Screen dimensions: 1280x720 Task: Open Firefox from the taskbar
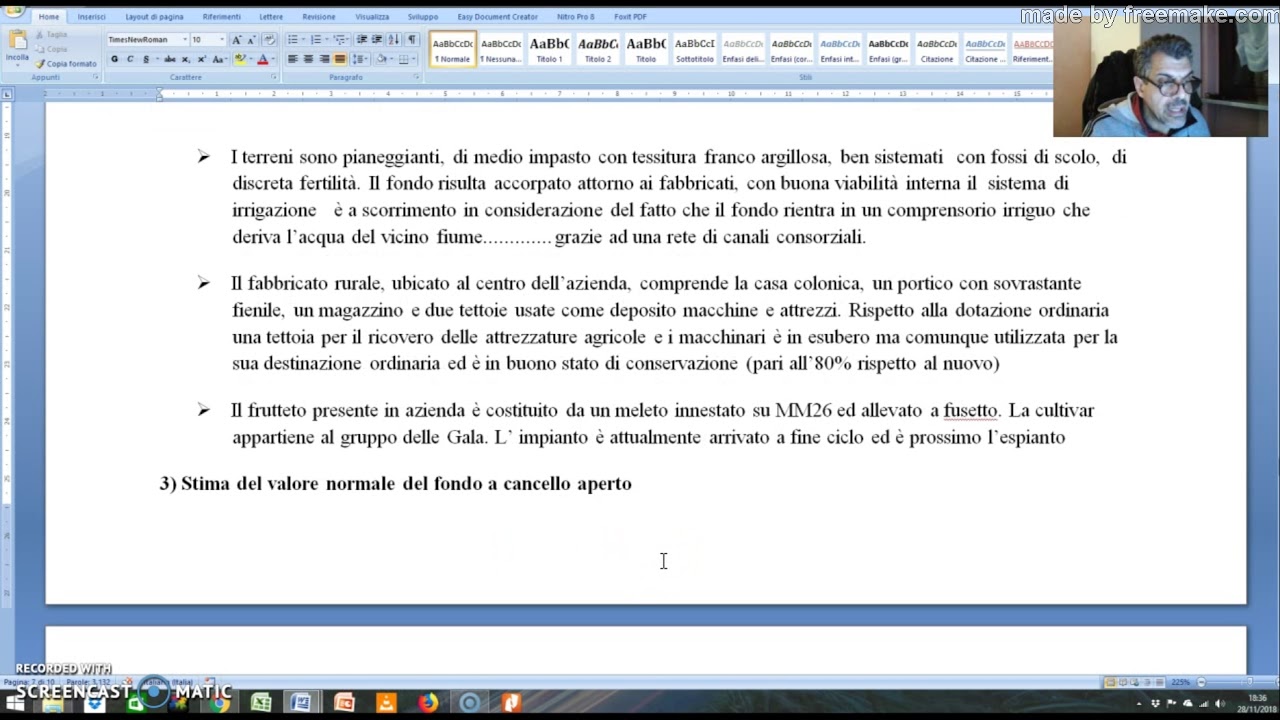tap(428, 703)
